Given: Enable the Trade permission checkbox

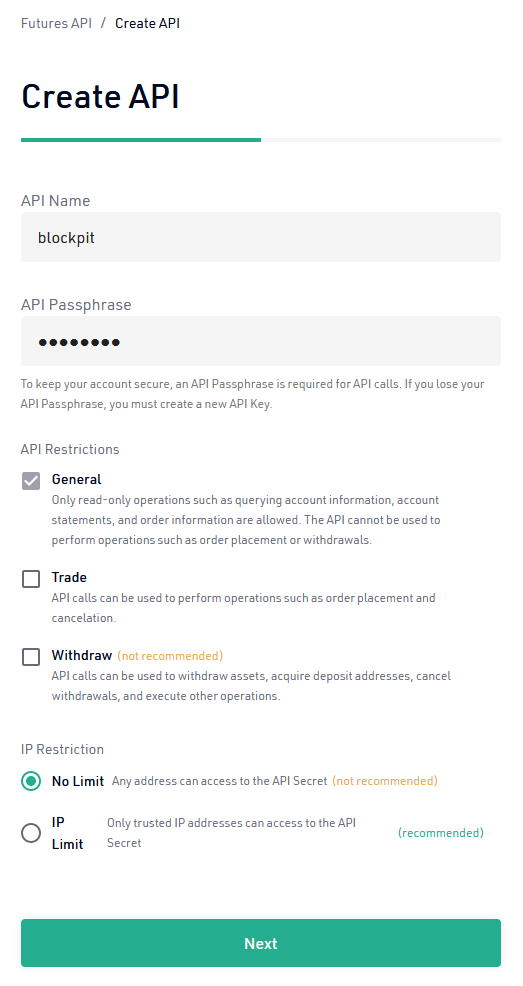Looking at the screenshot, I should pos(31,579).
